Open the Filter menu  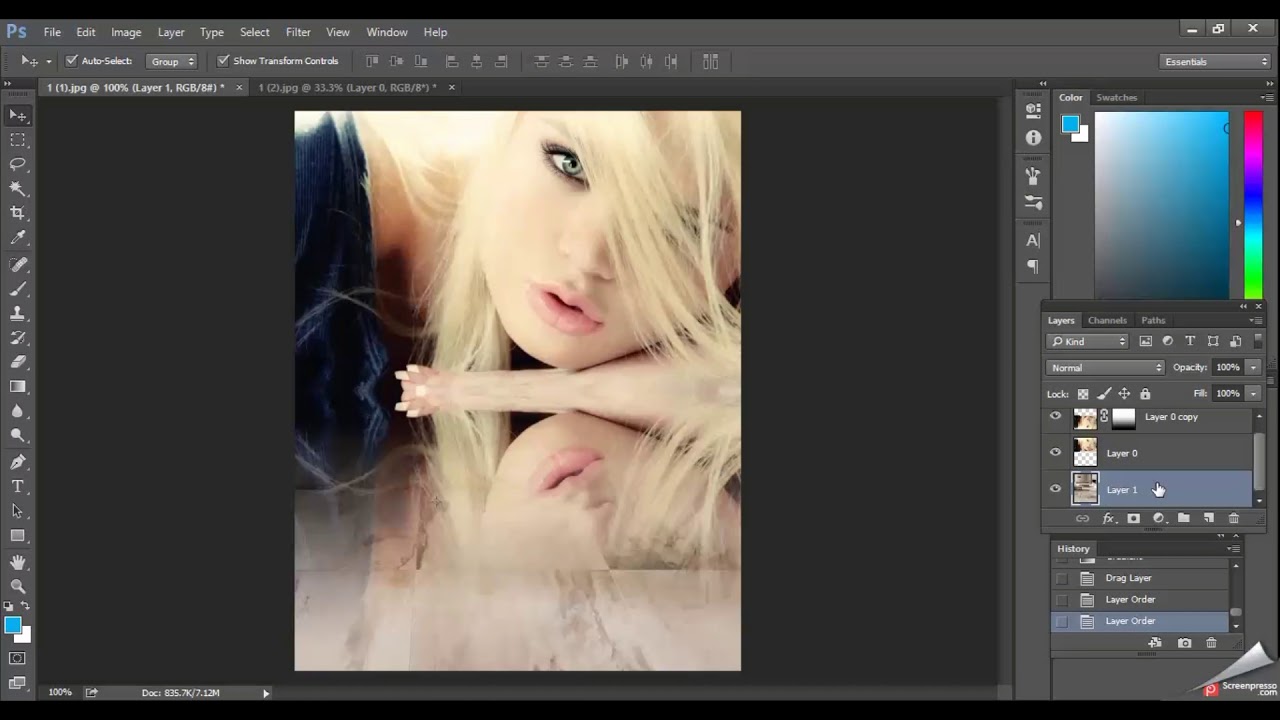pyautogui.click(x=298, y=32)
